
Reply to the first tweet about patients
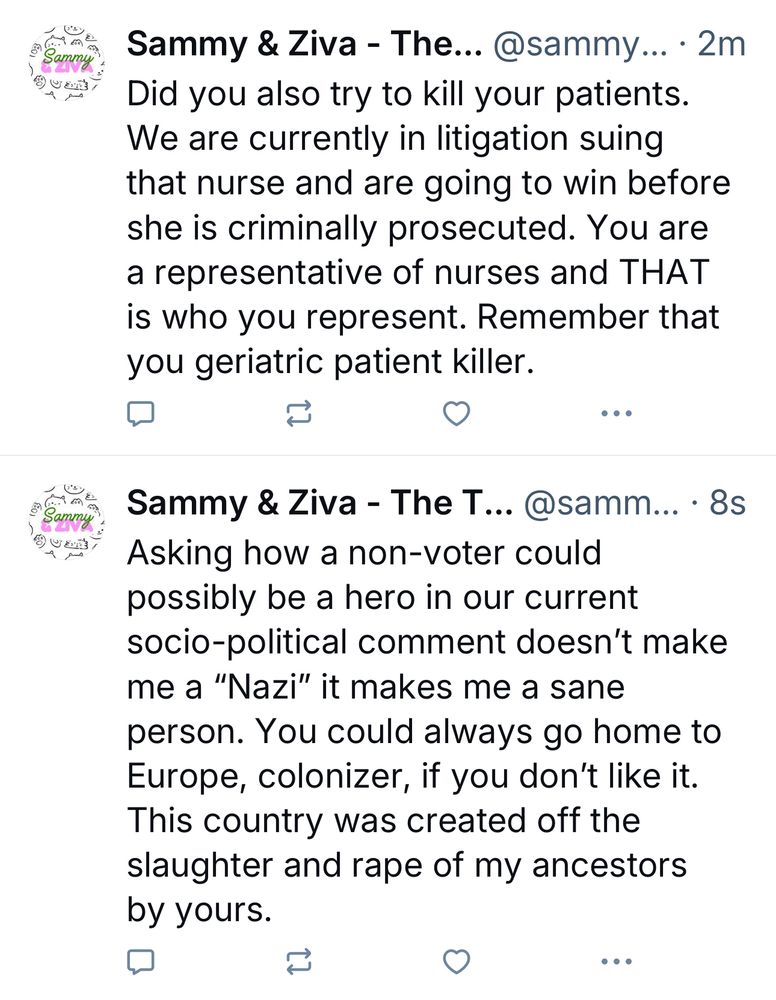pos(140,414)
